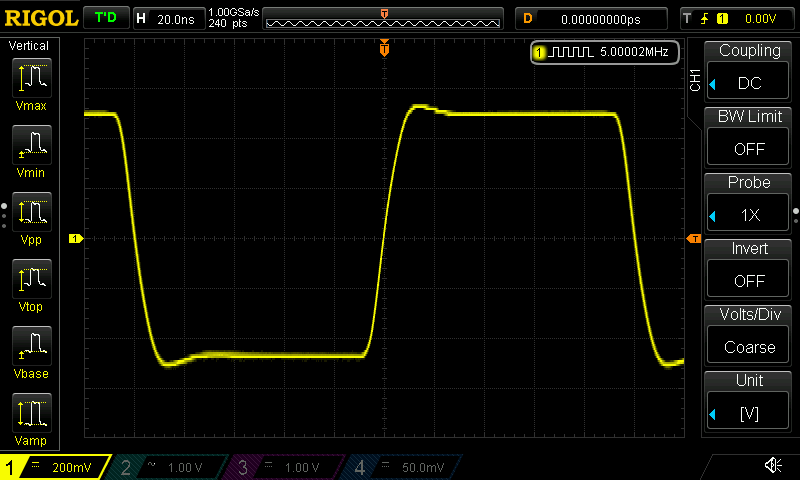Toggle Volts/Div Coarse adjustment
Image resolution: width=800 pixels, height=480 pixels.
coord(749,336)
